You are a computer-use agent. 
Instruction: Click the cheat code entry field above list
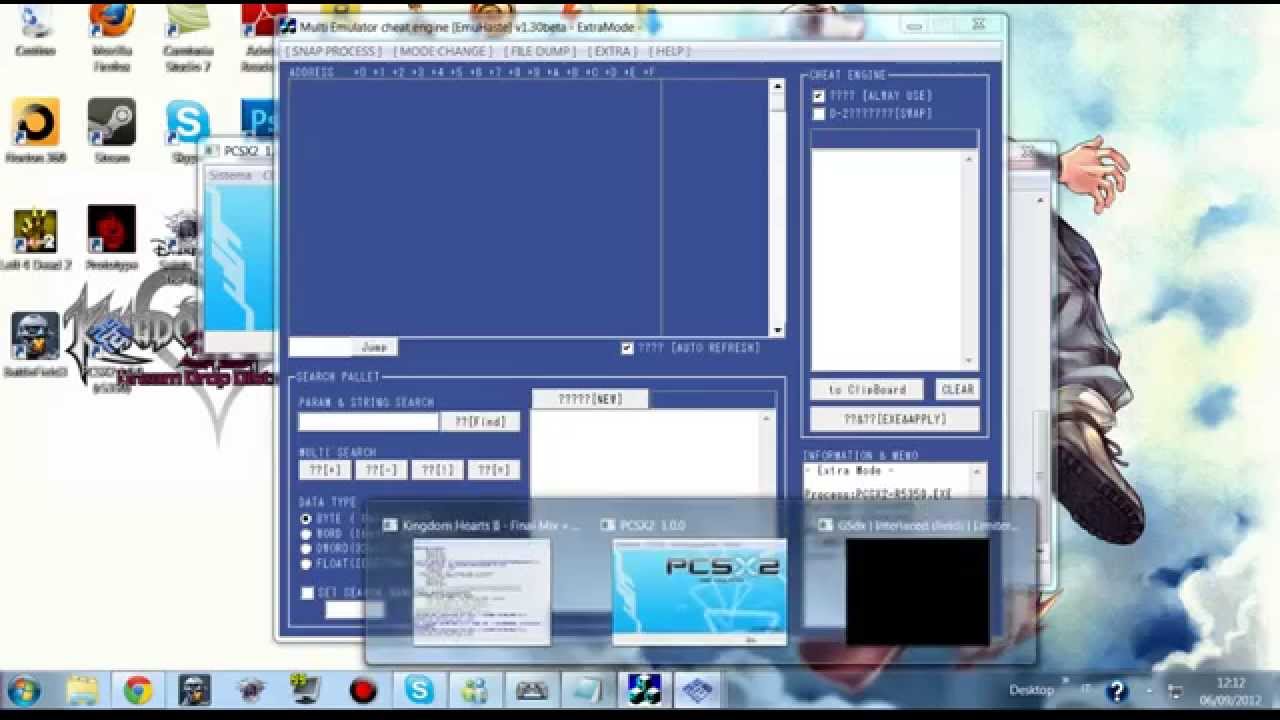tap(894, 139)
